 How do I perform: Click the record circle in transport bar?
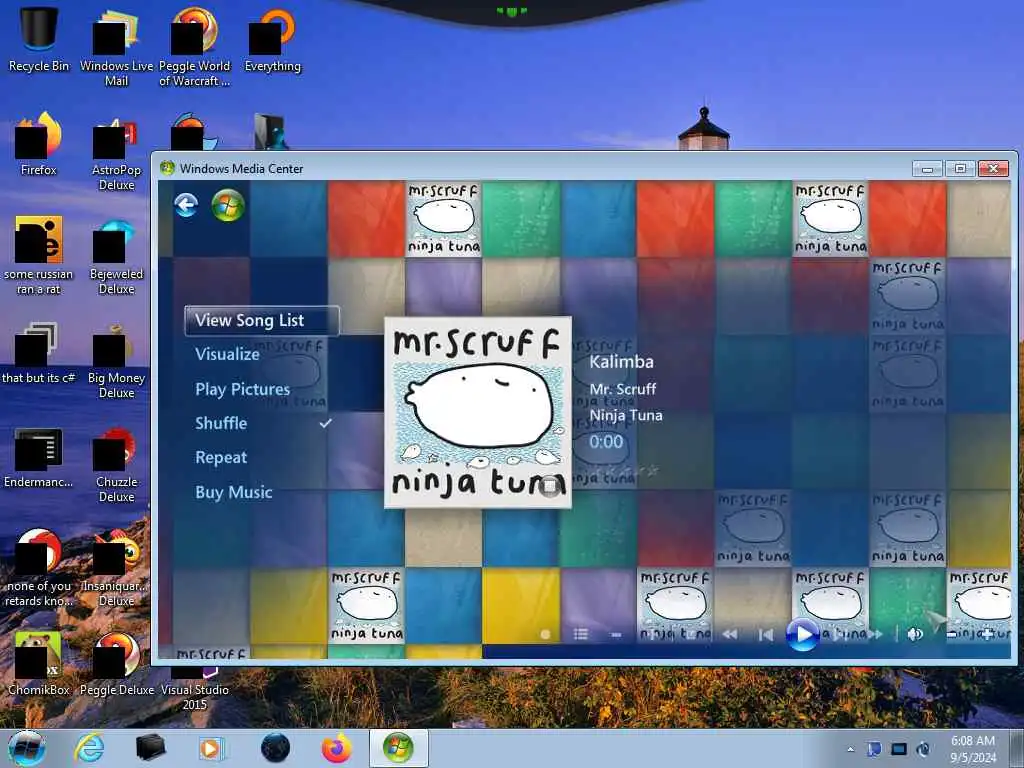coord(545,634)
